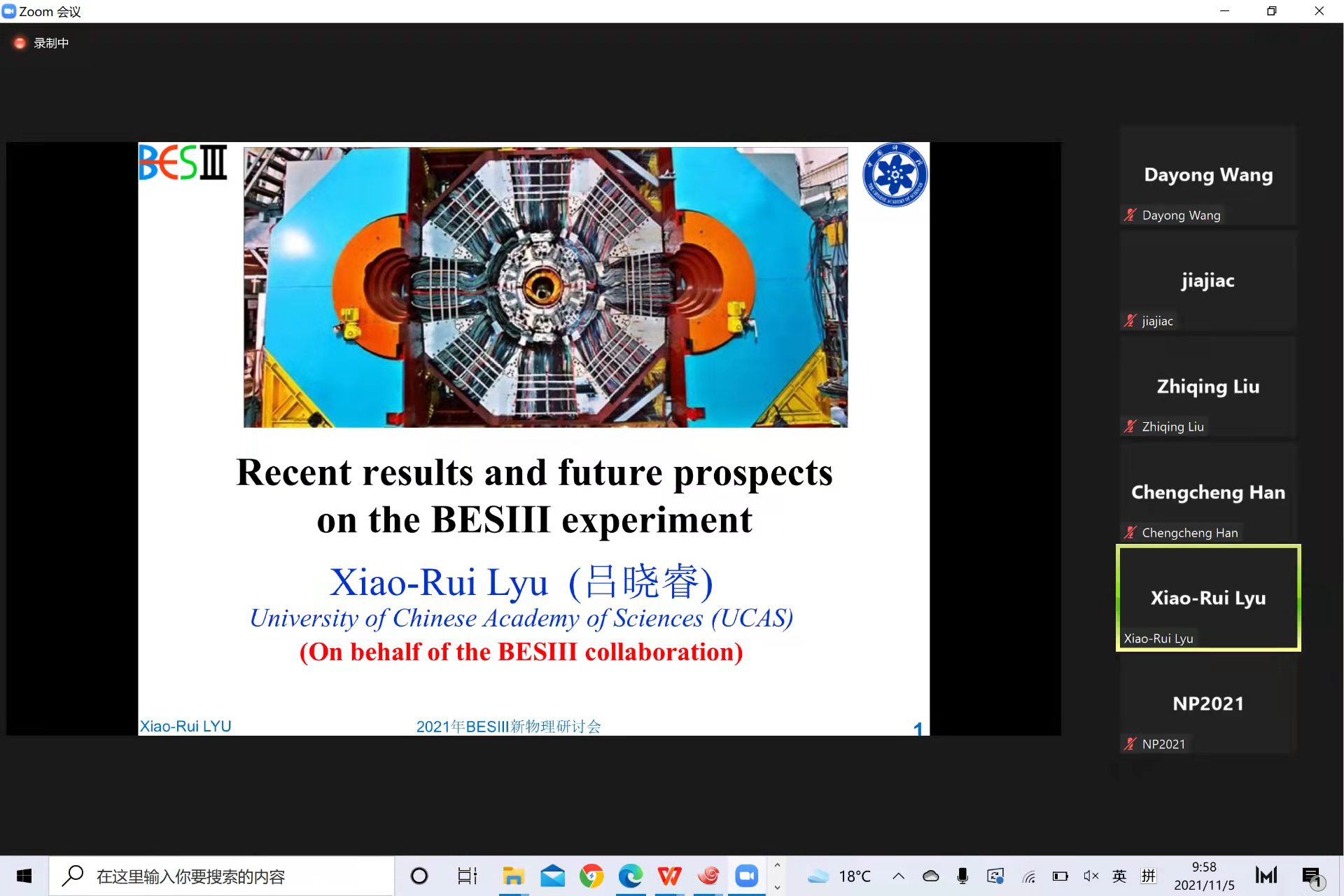The height and width of the screenshot is (896, 1344).
Task: Select the active speaker Xiao-Rui Lyu tile
Action: tap(1208, 598)
